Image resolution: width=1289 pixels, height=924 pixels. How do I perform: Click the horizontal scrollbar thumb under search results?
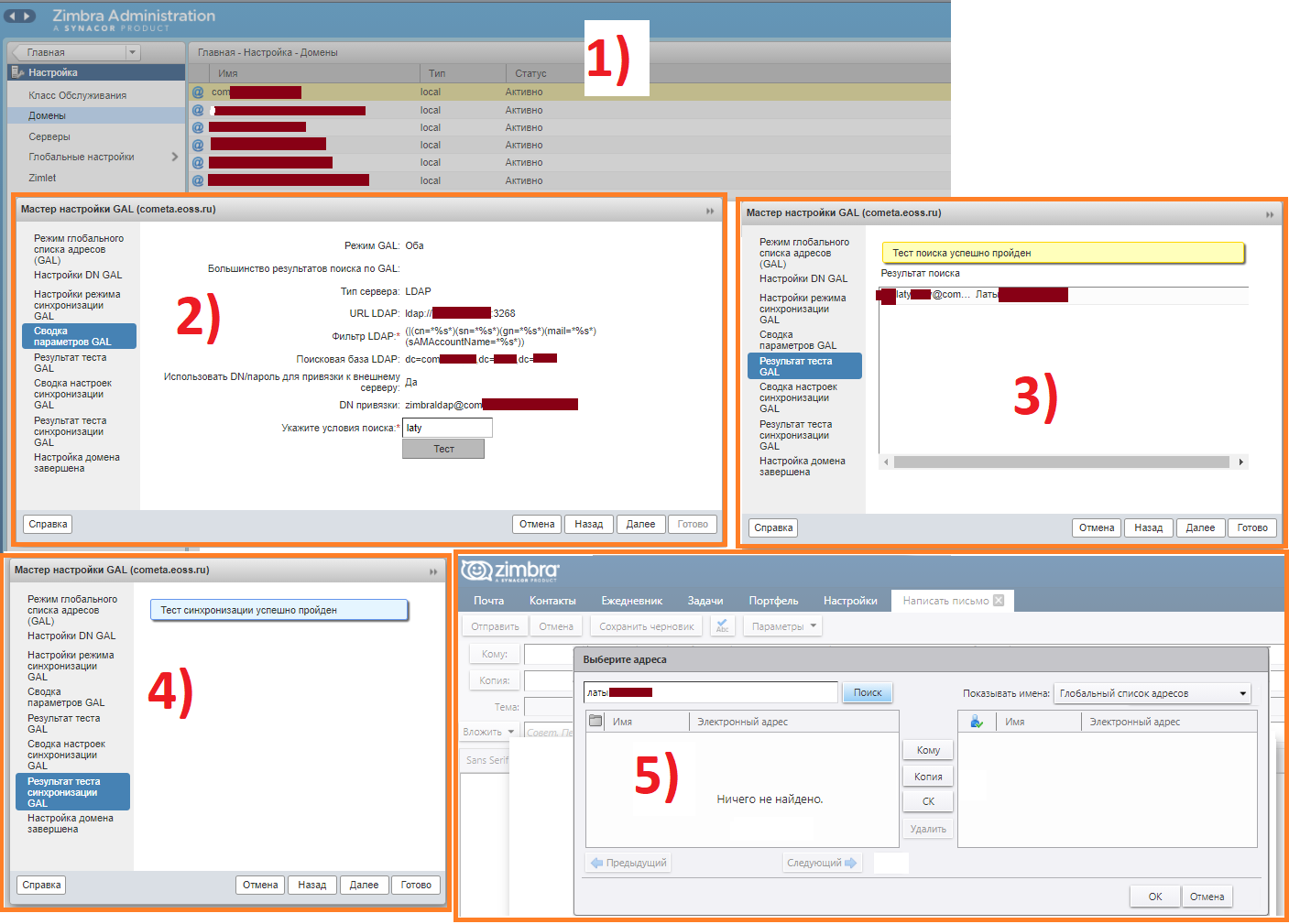[1062, 462]
